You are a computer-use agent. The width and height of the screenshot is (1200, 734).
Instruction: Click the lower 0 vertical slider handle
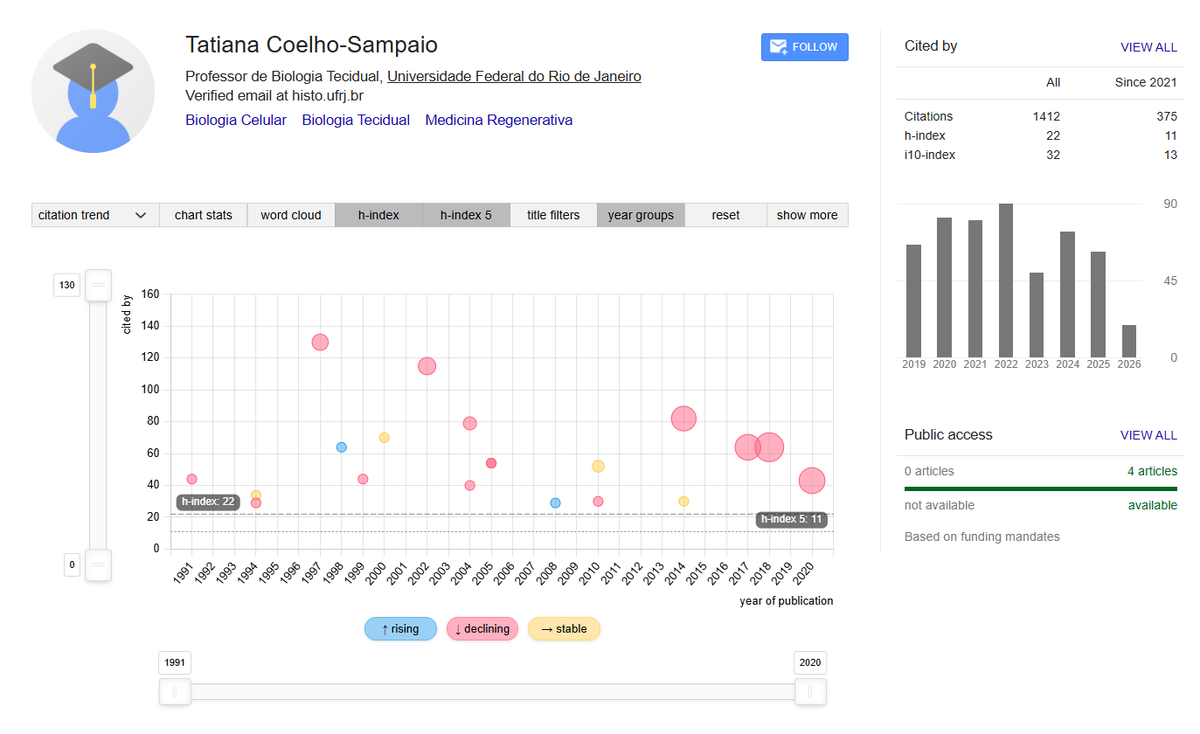click(x=98, y=565)
